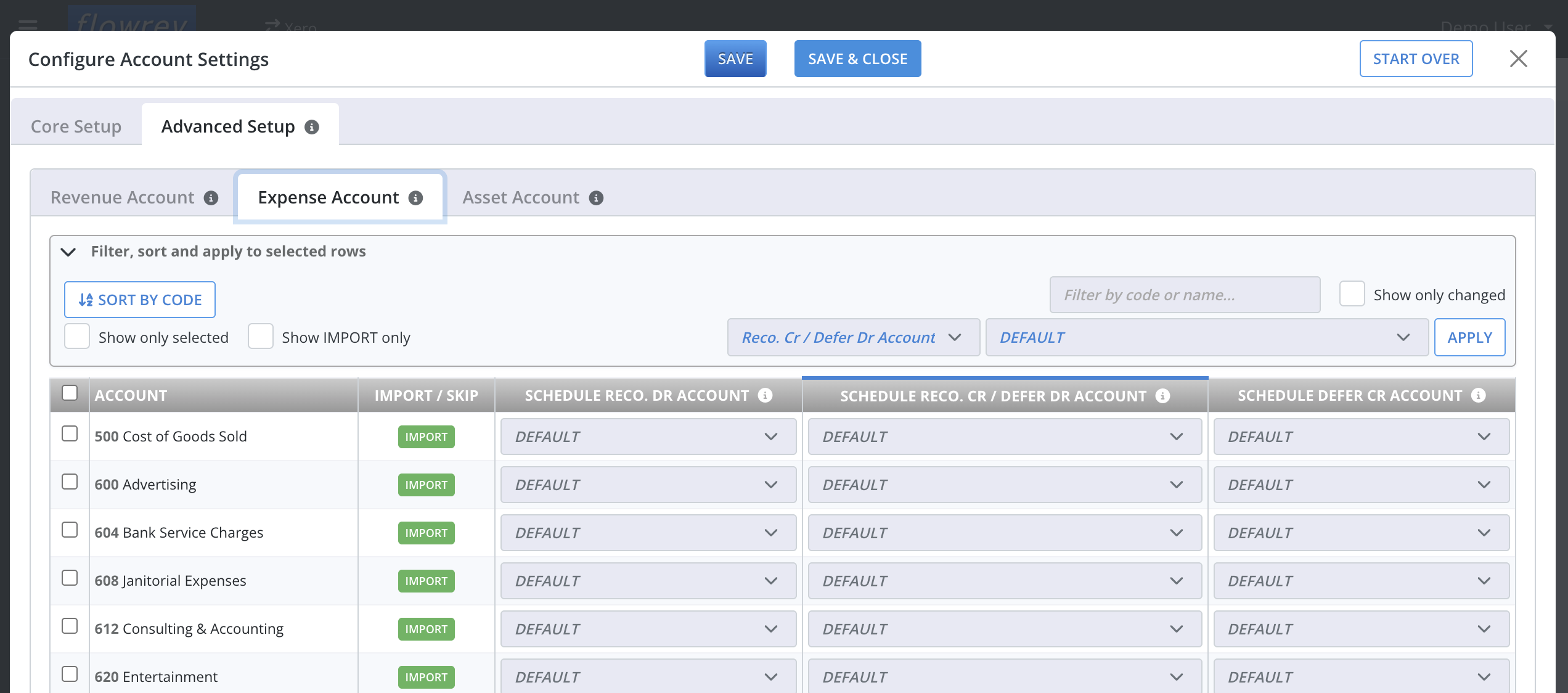Image resolution: width=1568 pixels, height=693 pixels.
Task: Click info icon in Schedule Reco. CR / Defer DR header
Action: (1162, 396)
